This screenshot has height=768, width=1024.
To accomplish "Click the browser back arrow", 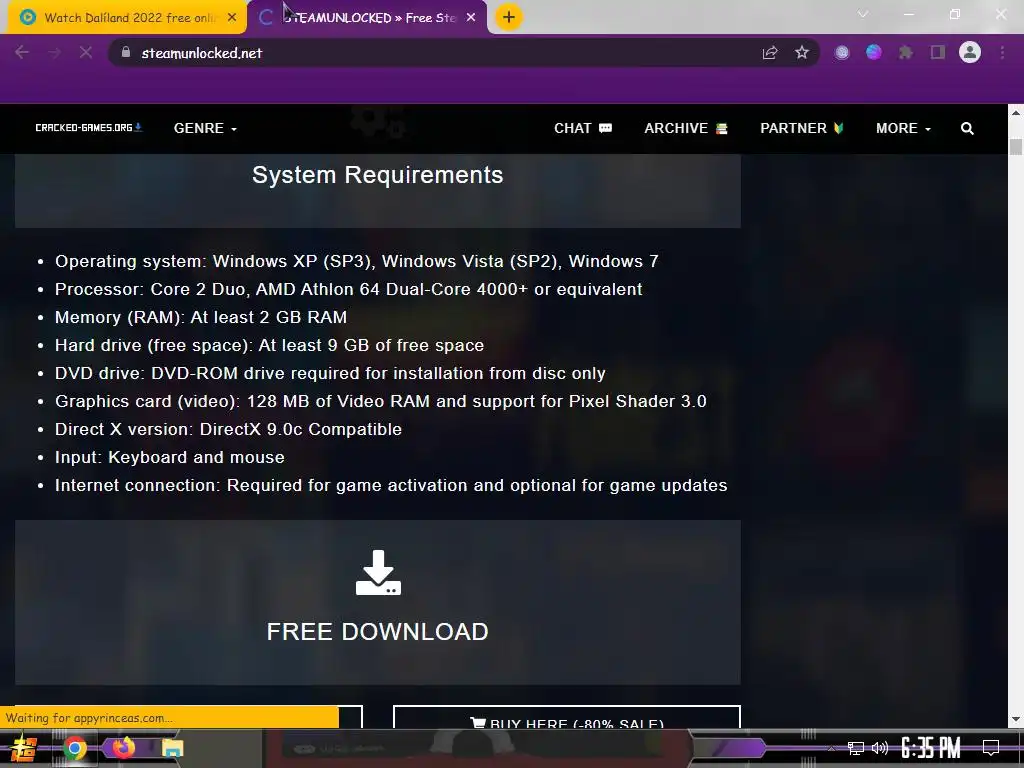I will [22, 52].
